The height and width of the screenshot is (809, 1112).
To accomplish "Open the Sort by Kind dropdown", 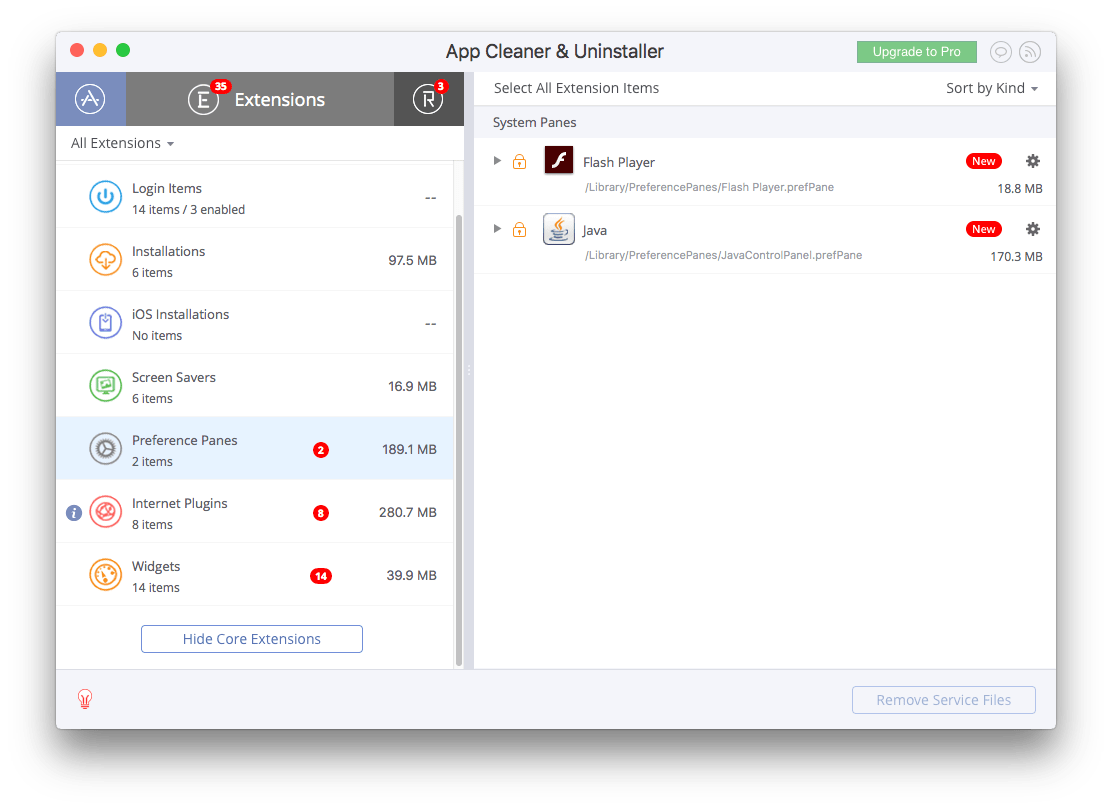I will [991, 88].
